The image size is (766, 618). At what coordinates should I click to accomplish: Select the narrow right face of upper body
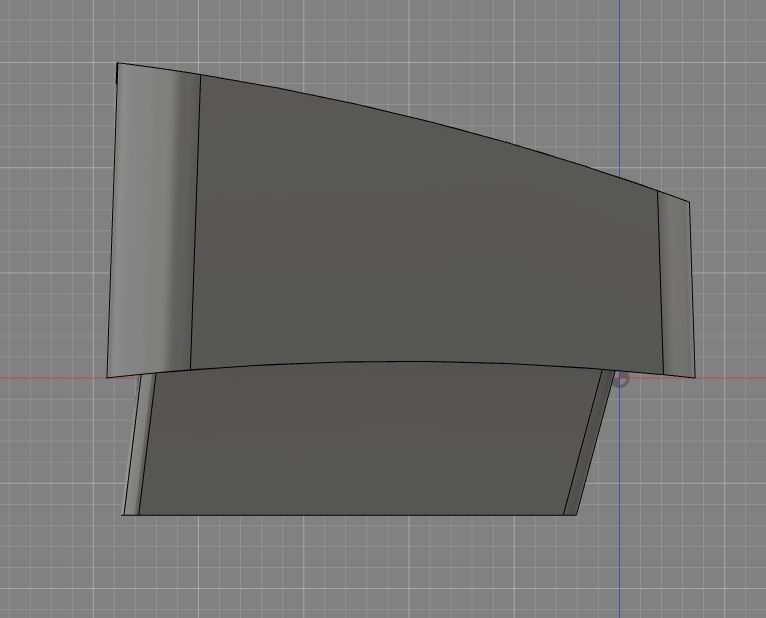tap(675, 285)
